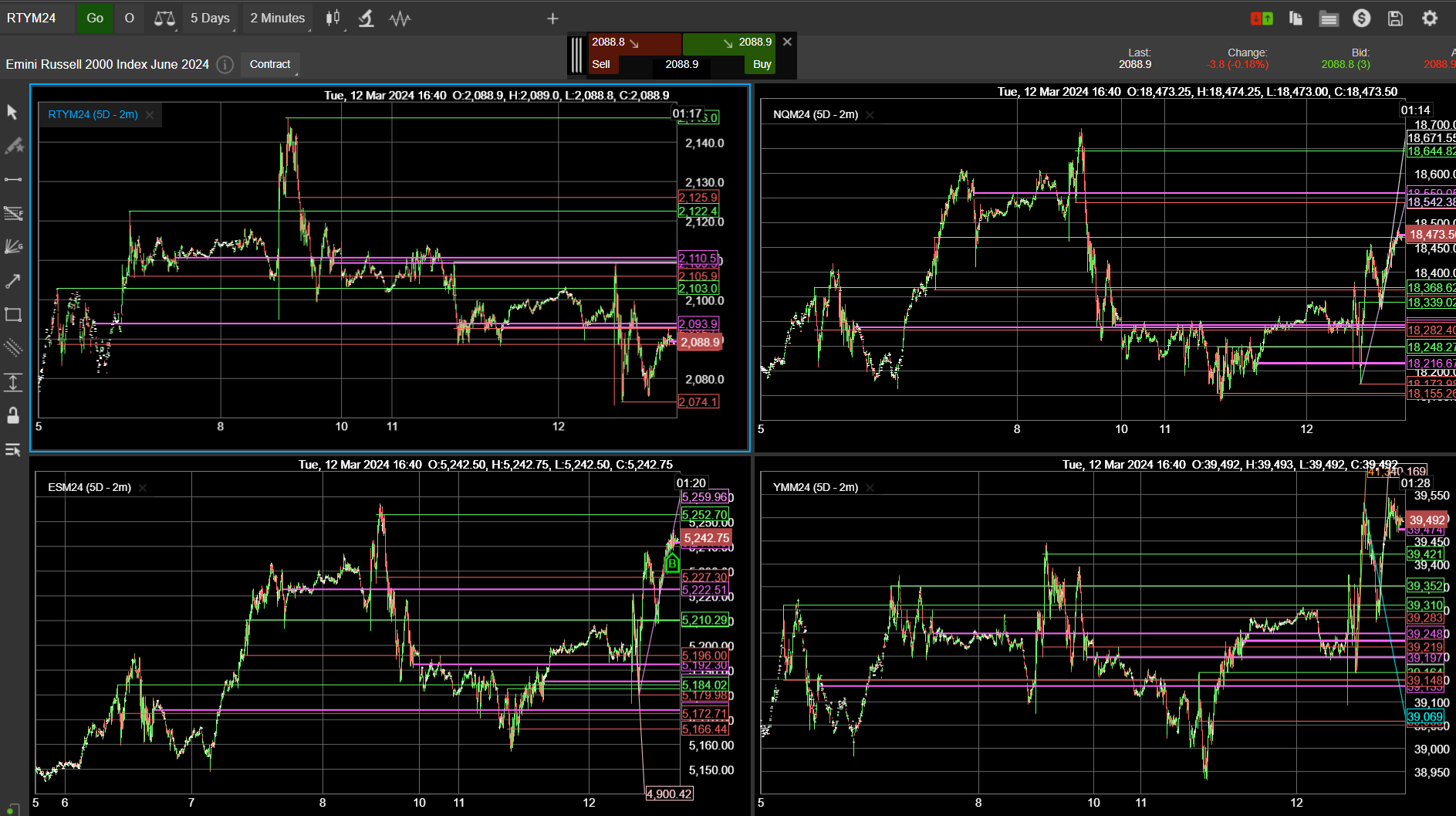This screenshot has height=816, width=1456.
Task: Select the trend line drawing tool
Action: click(x=13, y=180)
